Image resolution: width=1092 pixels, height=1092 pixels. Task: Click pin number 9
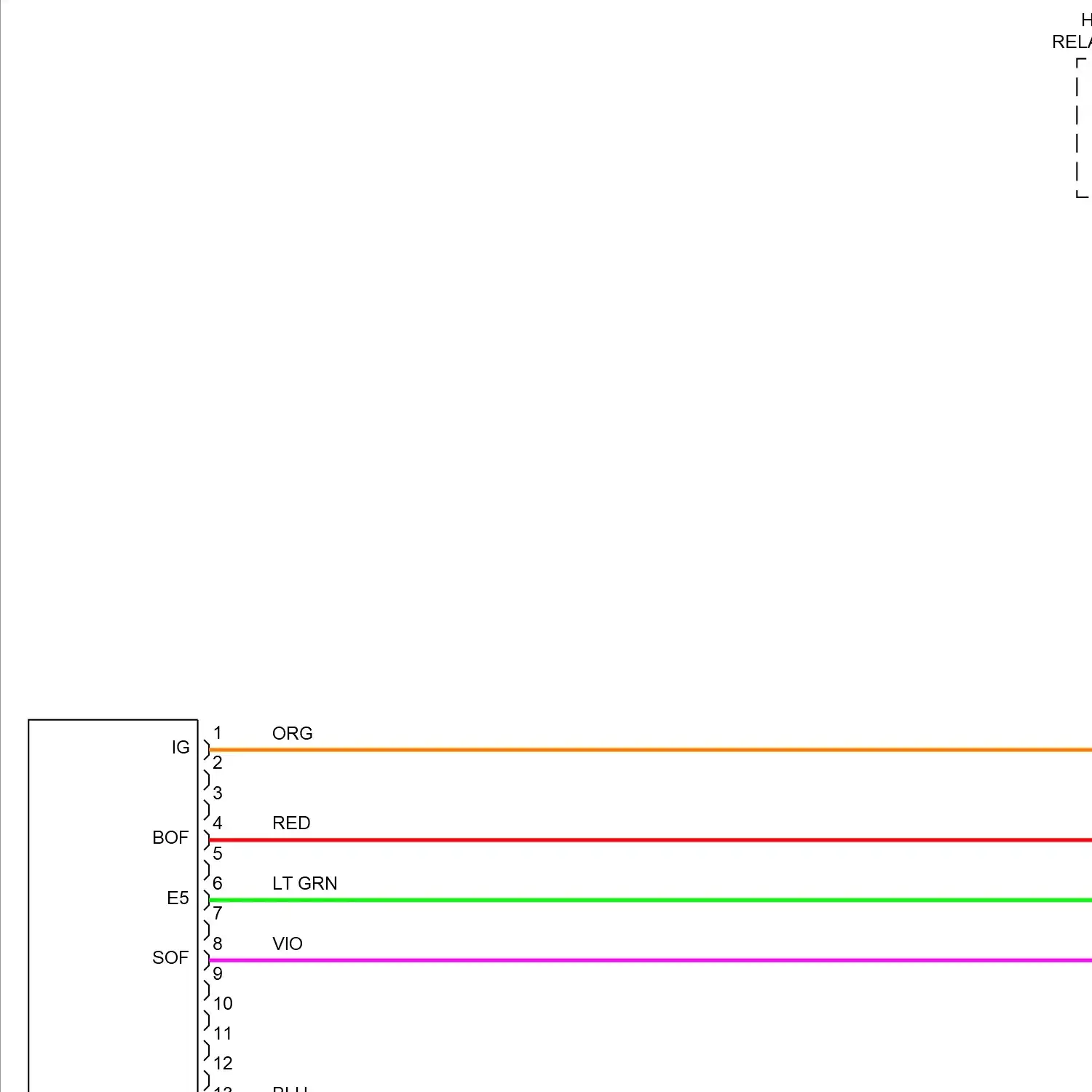[217, 973]
